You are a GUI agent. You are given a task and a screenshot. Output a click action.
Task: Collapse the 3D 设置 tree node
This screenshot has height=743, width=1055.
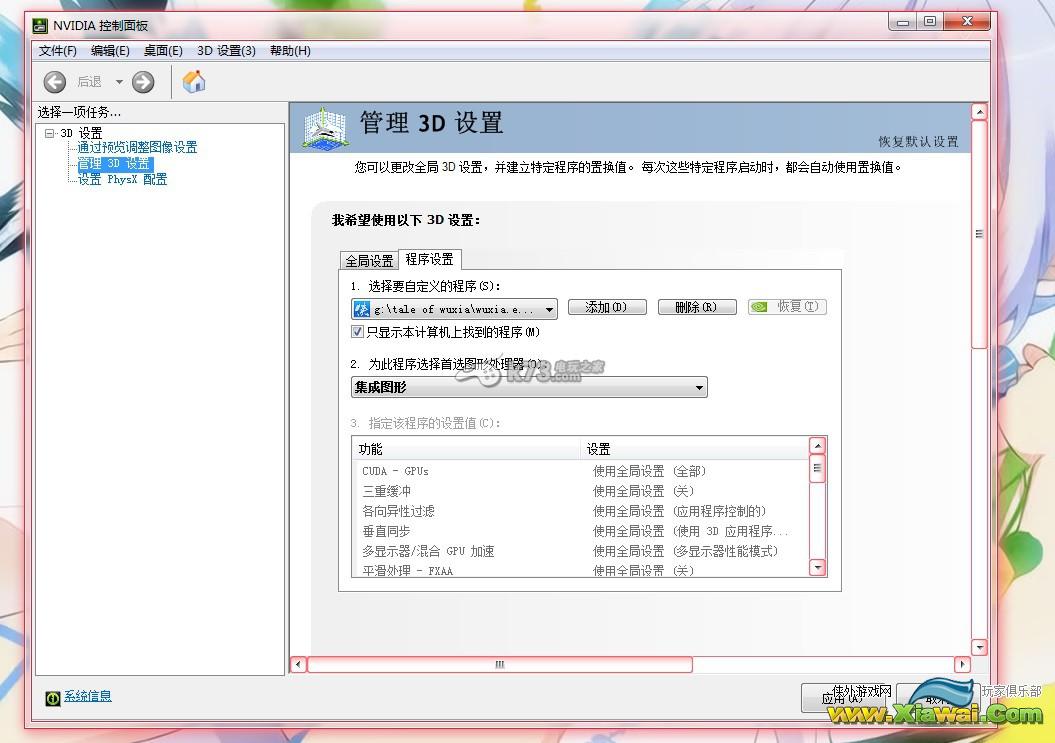click(49, 133)
